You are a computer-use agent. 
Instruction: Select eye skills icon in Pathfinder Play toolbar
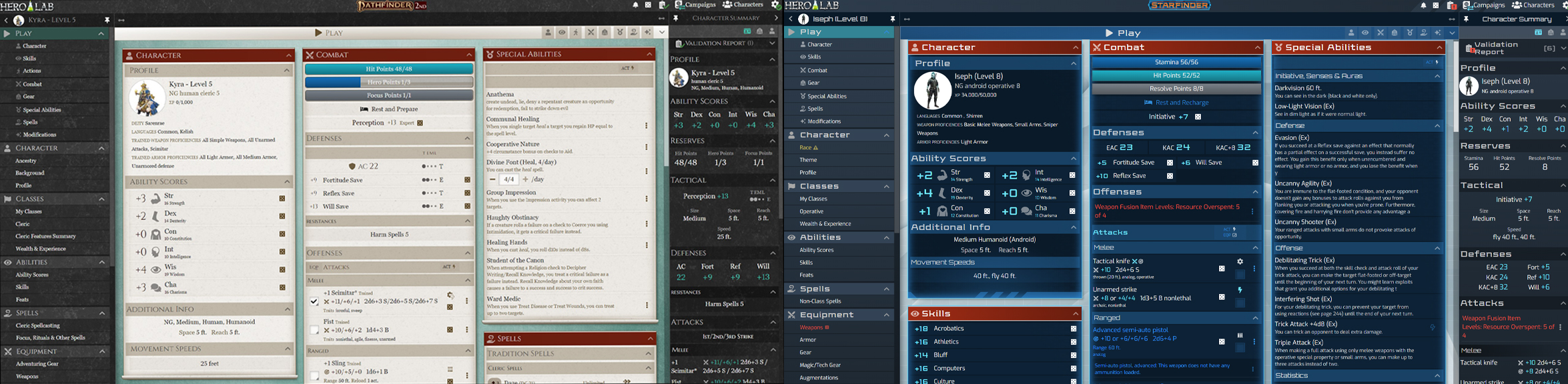tap(562, 32)
